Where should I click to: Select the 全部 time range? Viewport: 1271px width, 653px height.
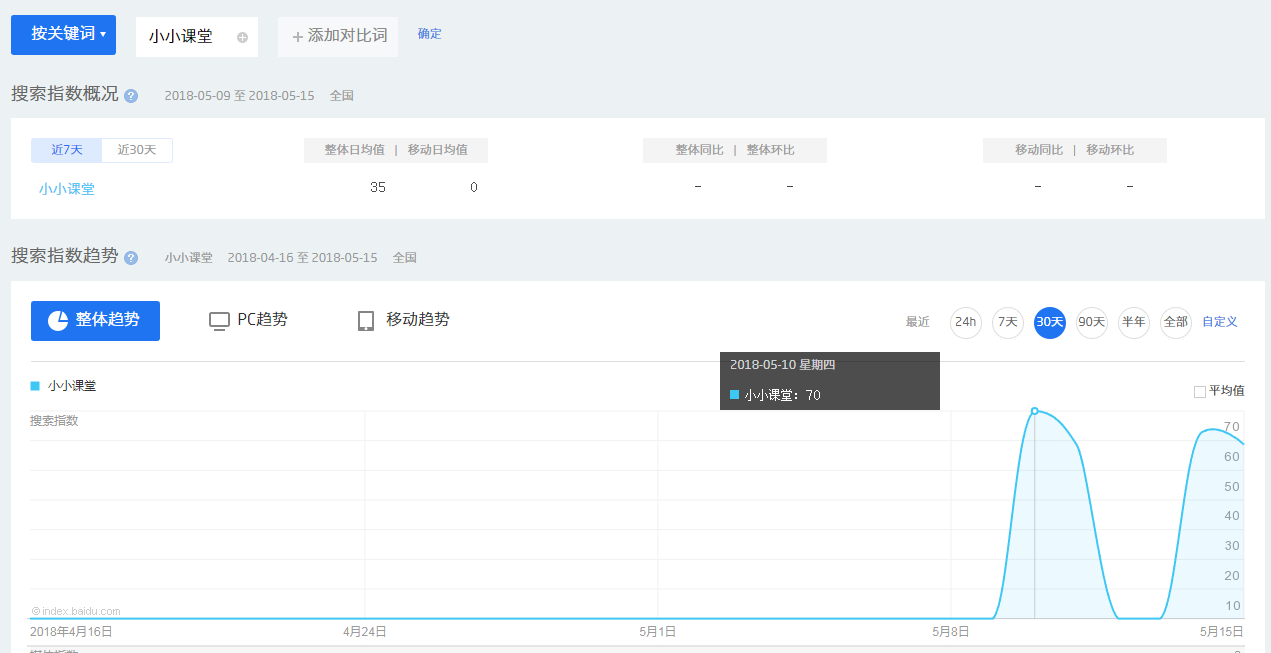1176,322
